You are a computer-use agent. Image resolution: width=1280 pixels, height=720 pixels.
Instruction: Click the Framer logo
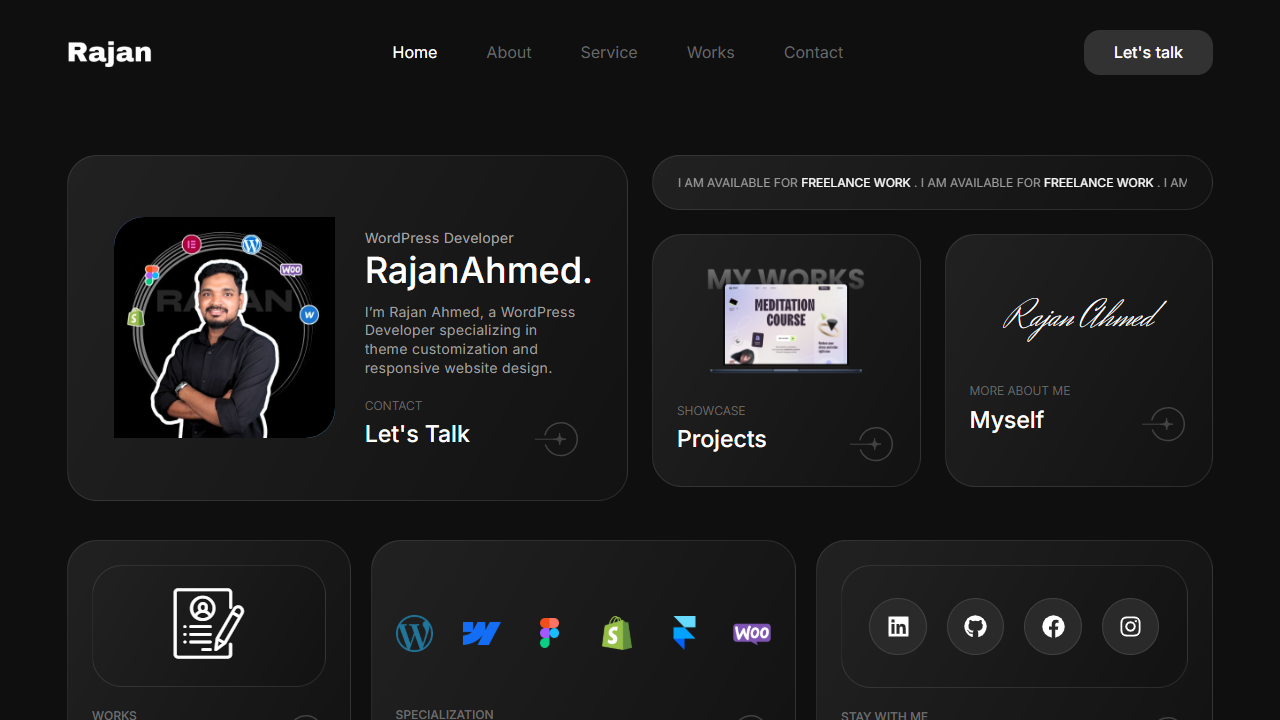tap(684, 633)
